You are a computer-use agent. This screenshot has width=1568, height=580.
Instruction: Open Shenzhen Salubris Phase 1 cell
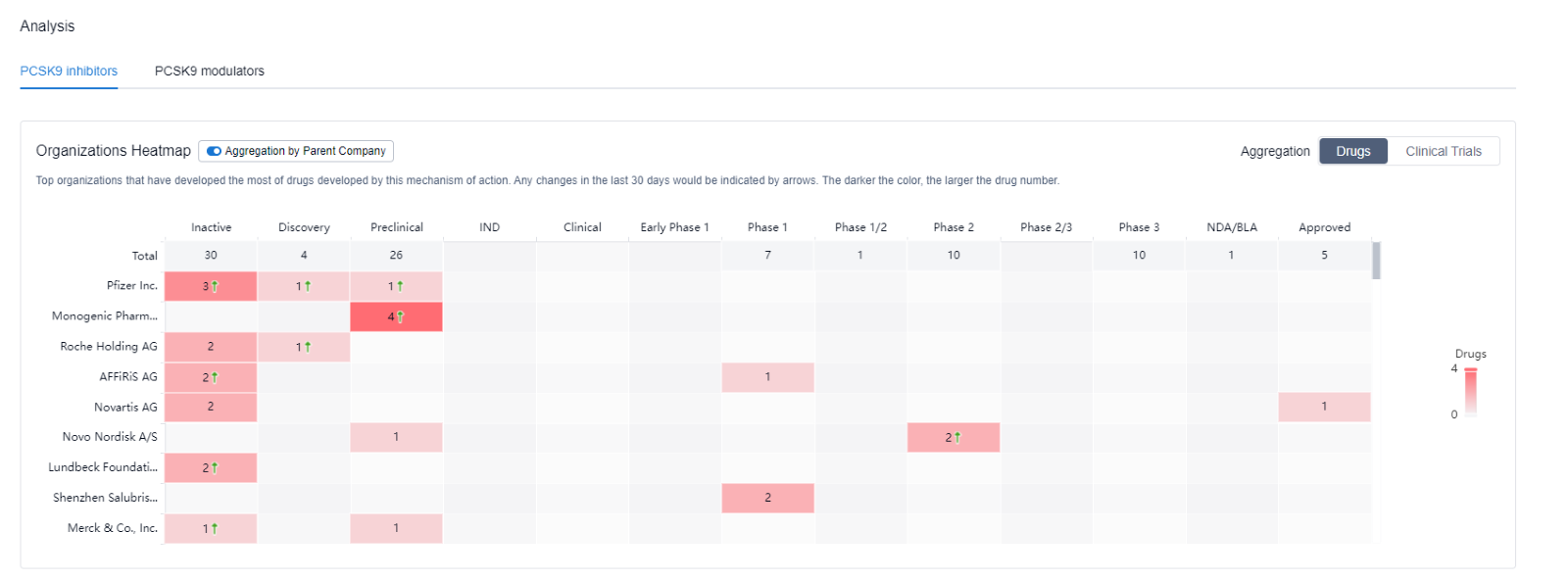pos(767,498)
